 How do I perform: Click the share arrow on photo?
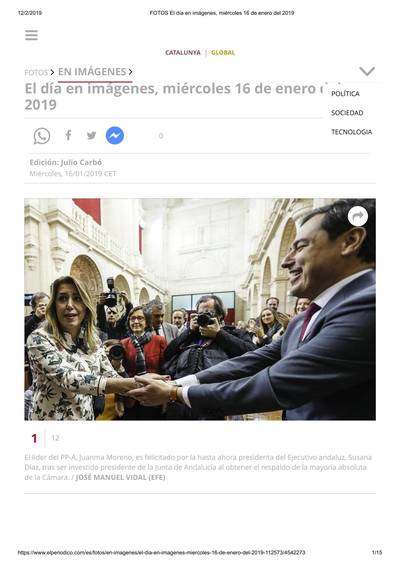tap(358, 217)
